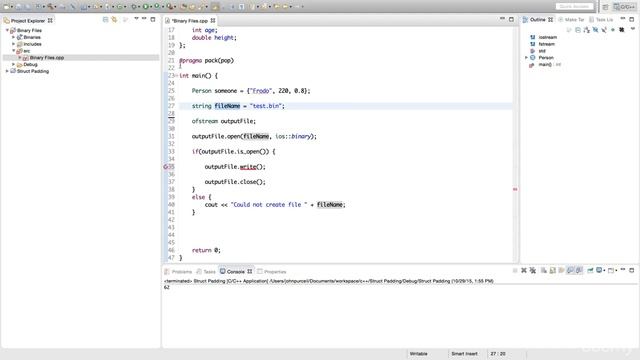This screenshot has width=640, height=360.
Task: Click "test.bin" string on line 27
Action: point(265,106)
